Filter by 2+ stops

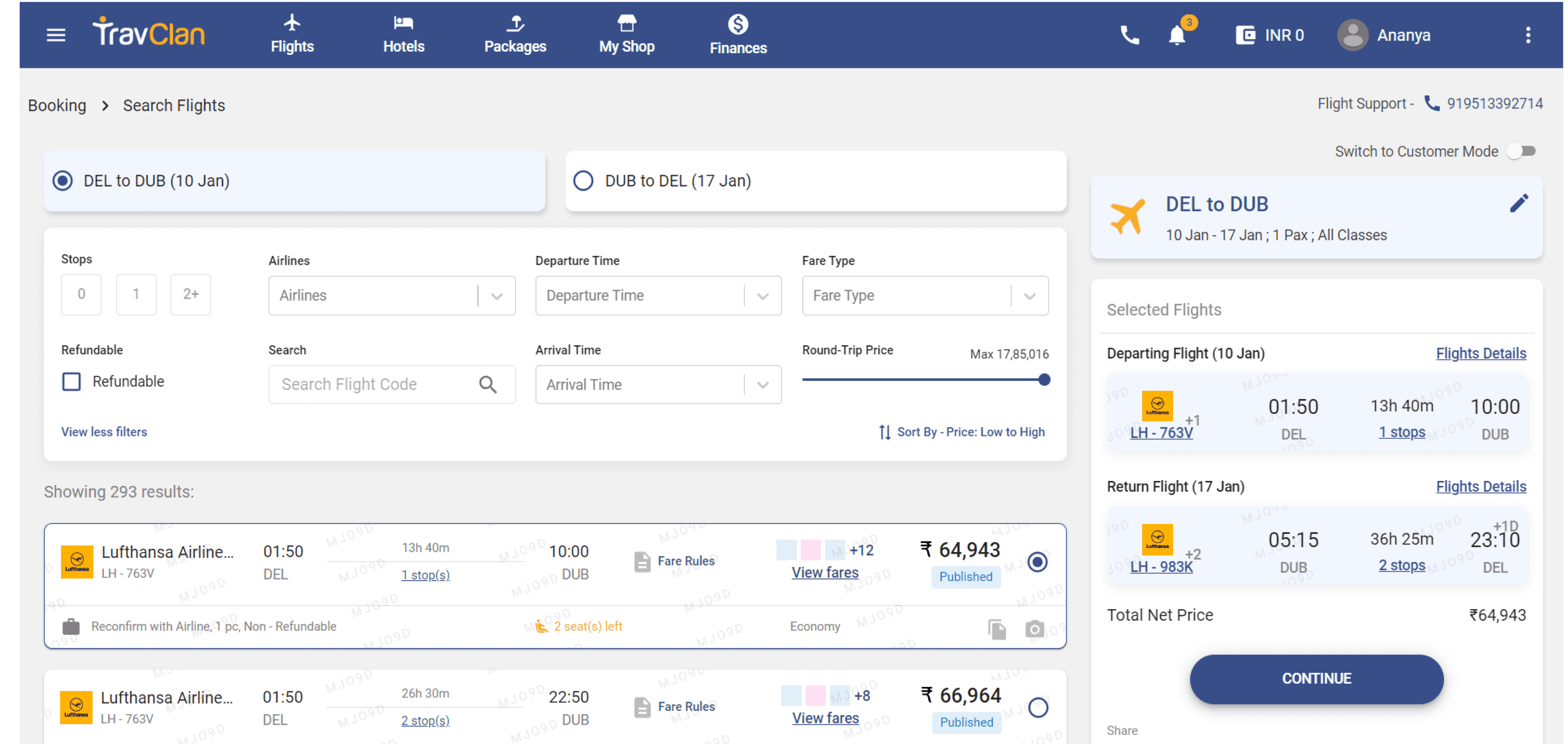[x=191, y=294]
